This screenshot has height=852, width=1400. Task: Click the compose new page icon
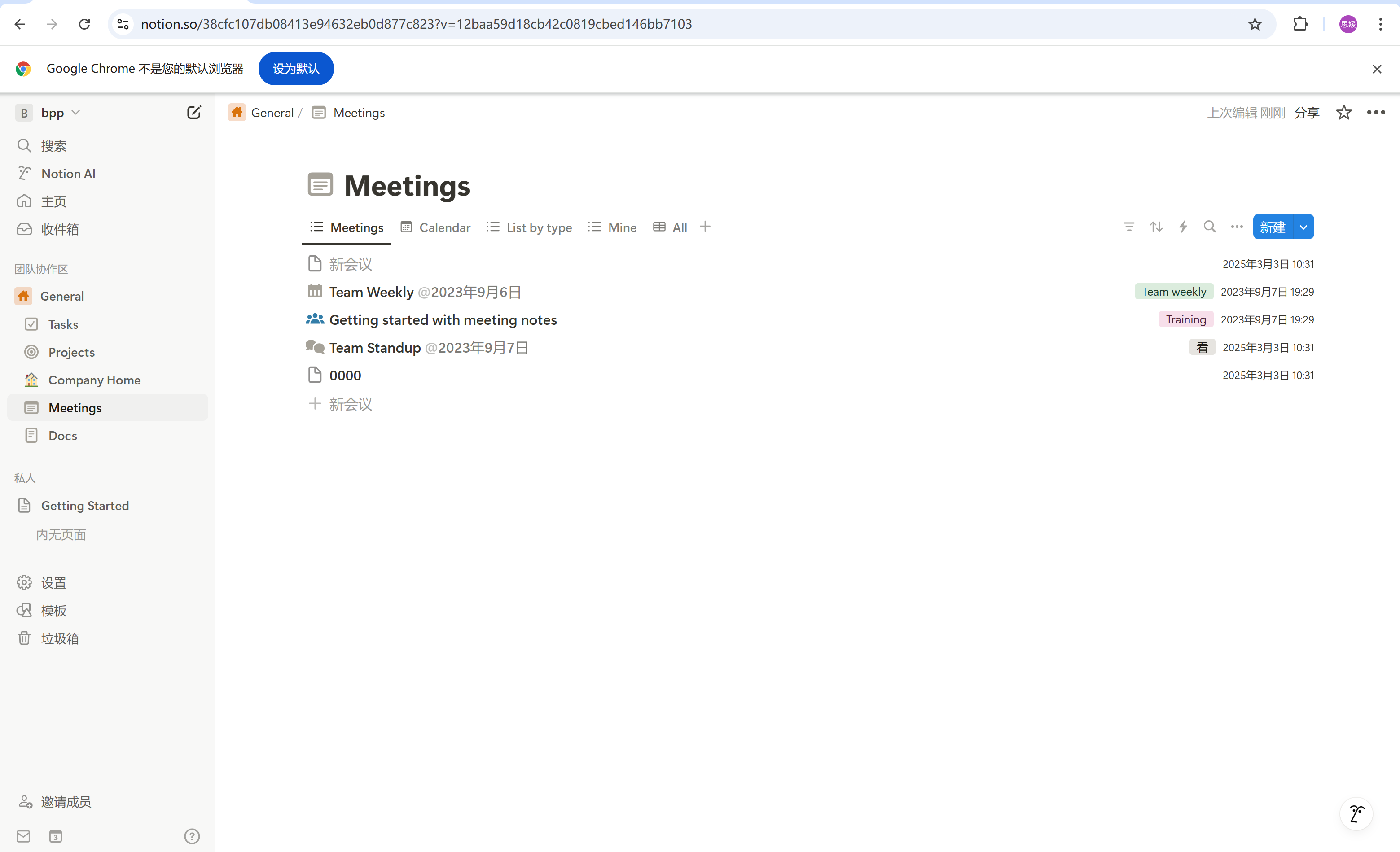tap(194, 113)
